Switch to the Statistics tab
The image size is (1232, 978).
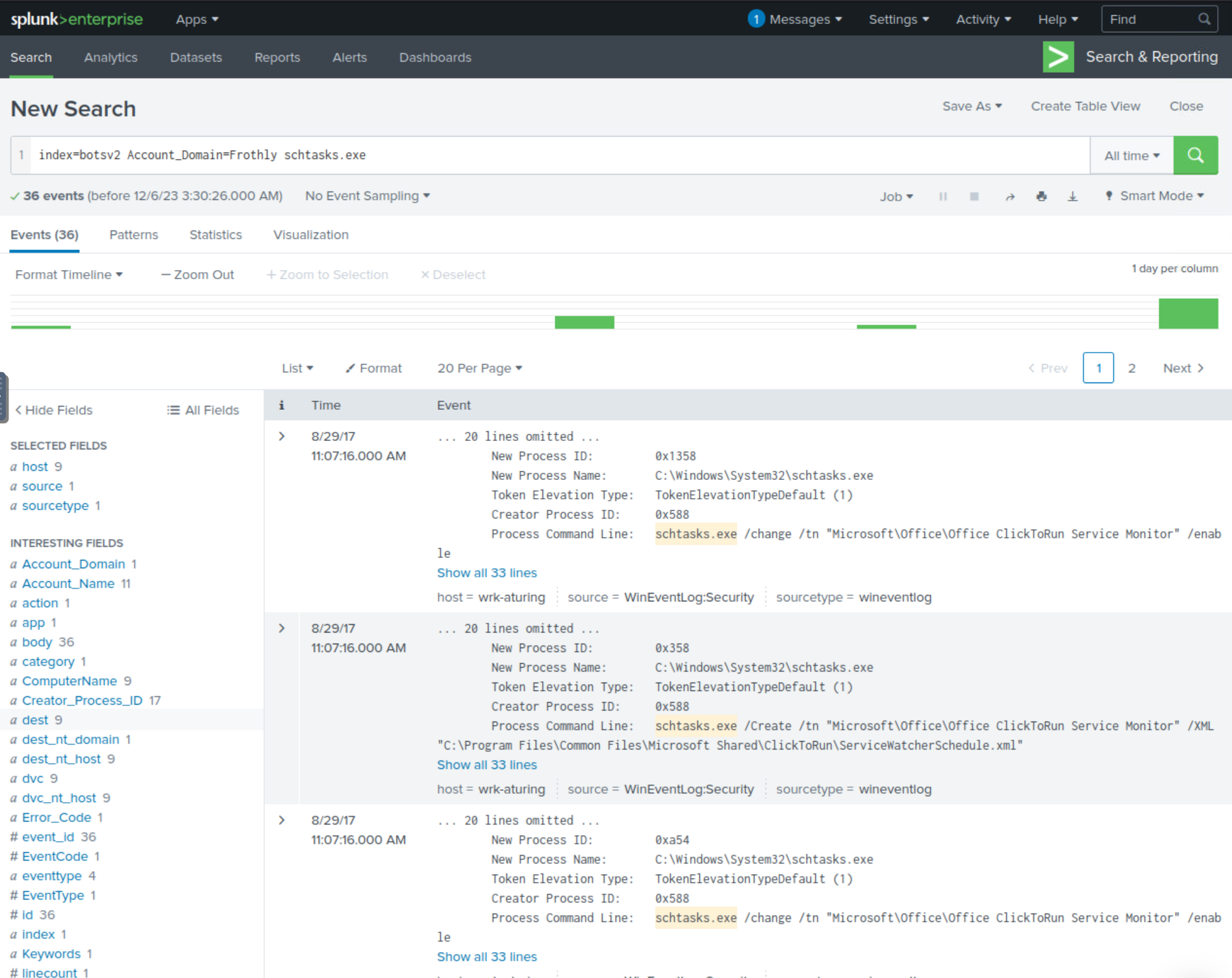click(216, 234)
